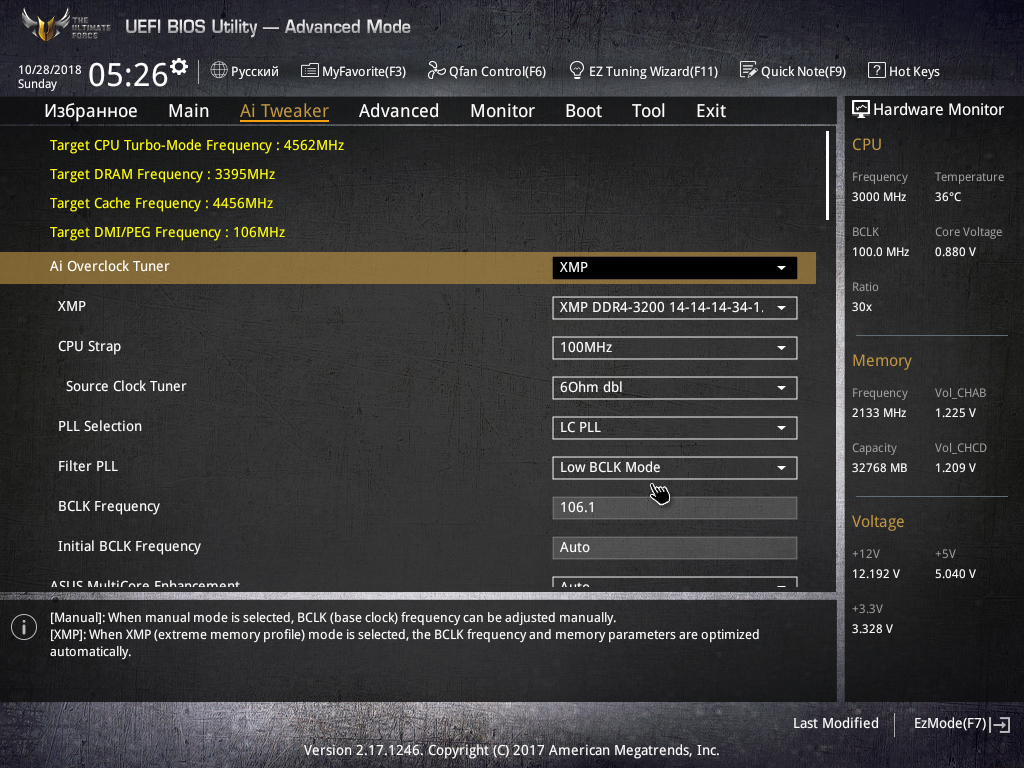Select the Source Clock Tuner label
The width and height of the screenshot is (1024, 768).
coord(126,387)
